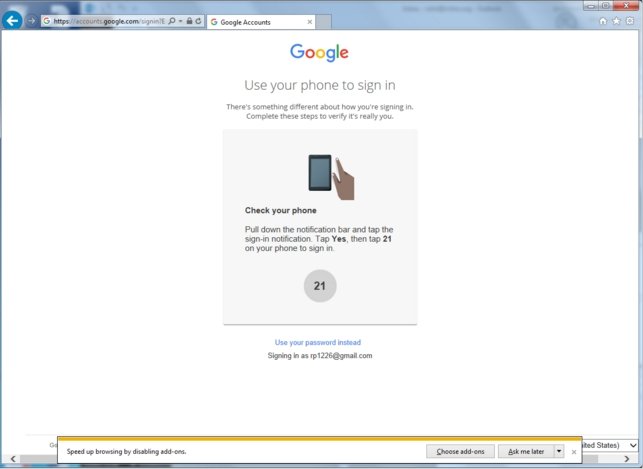The width and height of the screenshot is (643, 469).
Task: Open the language selection dropdown
Action: 610,445
